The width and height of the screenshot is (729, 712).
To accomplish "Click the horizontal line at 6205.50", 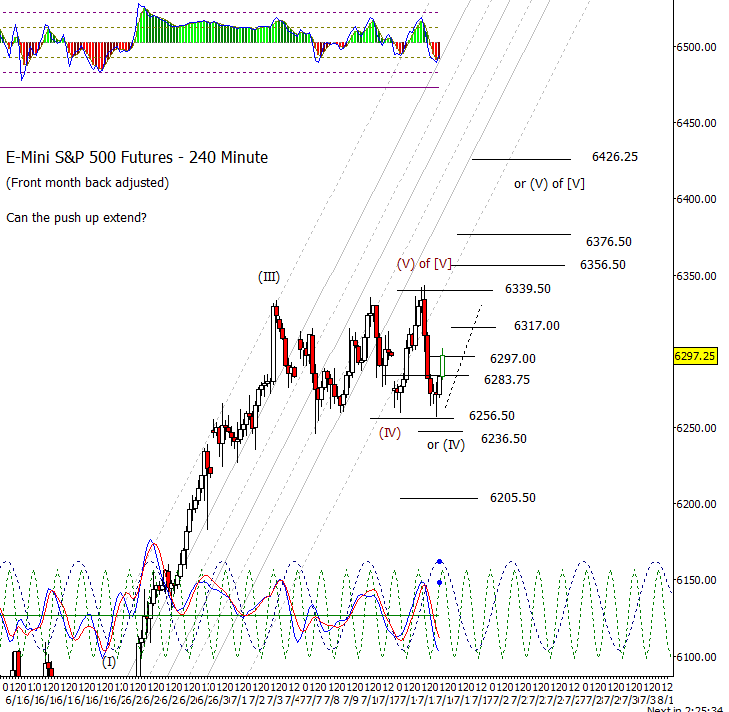I will [439, 499].
